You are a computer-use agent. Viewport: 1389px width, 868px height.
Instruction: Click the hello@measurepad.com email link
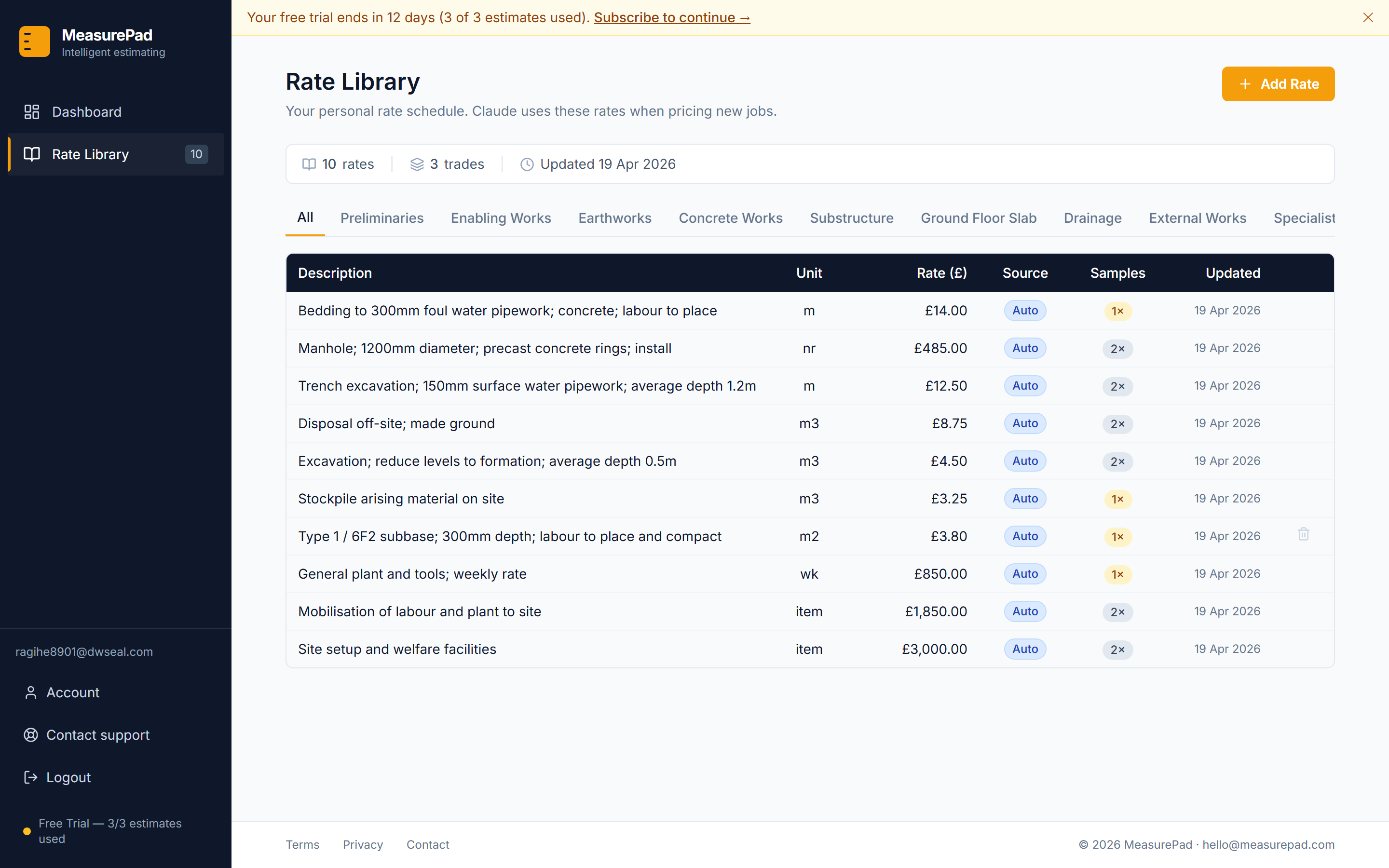pyautogui.click(x=1268, y=844)
